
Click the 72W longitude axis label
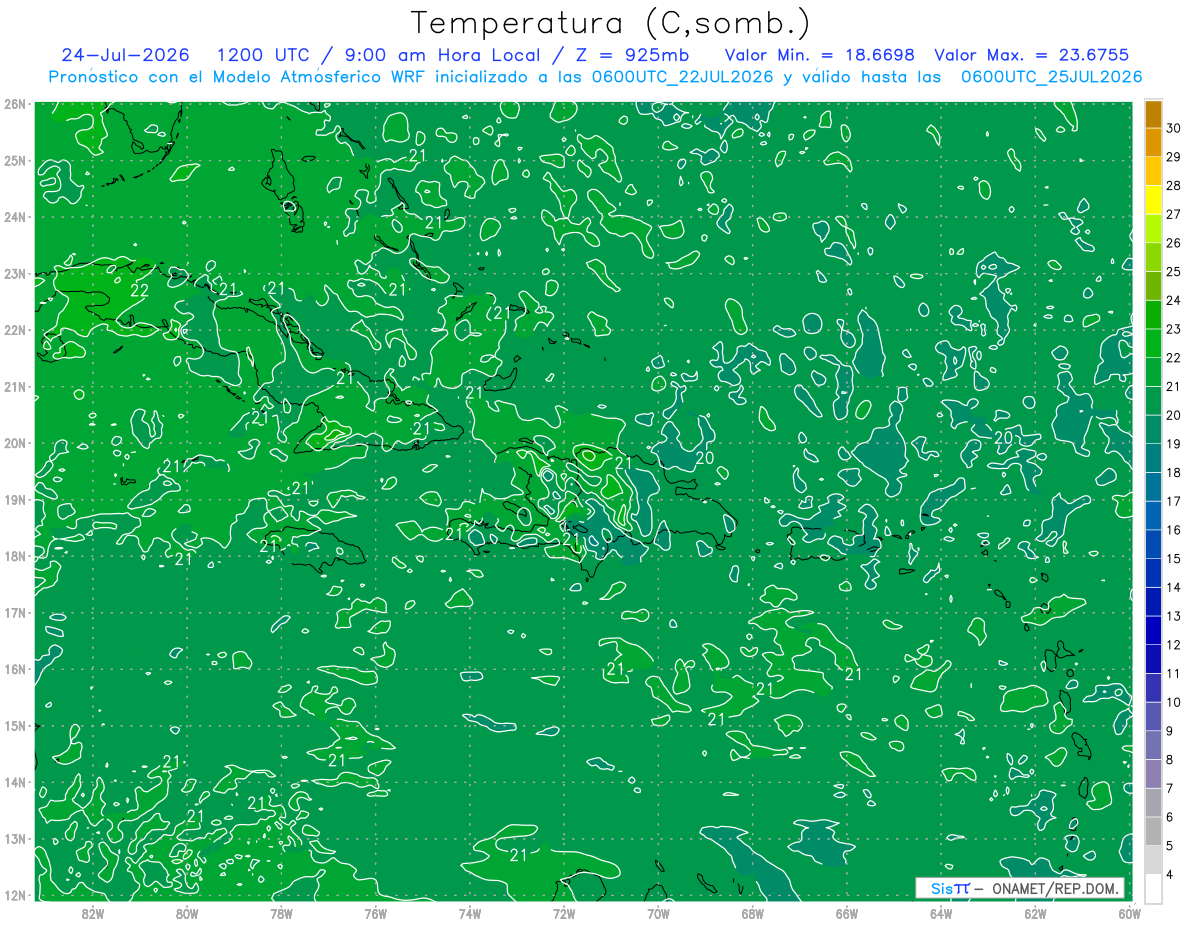coord(564,912)
